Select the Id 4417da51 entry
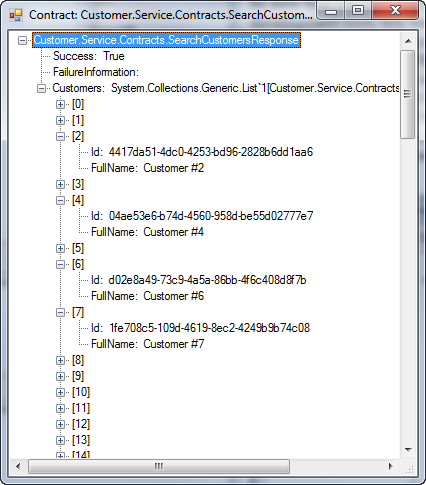 pyautogui.click(x=202, y=152)
